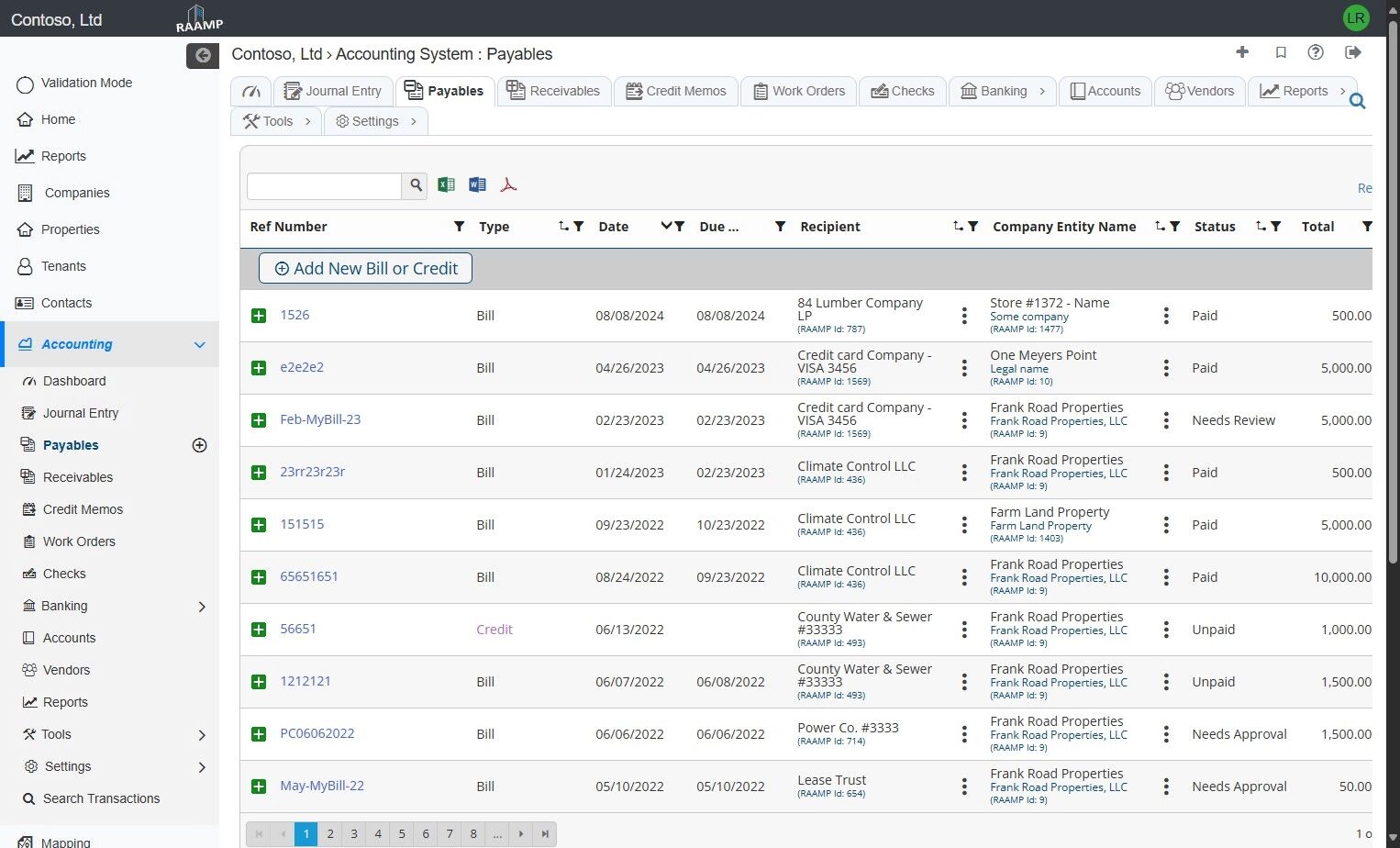Open the help question mark icon
This screenshot has height=848, width=1400.
tap(1316, 52)
